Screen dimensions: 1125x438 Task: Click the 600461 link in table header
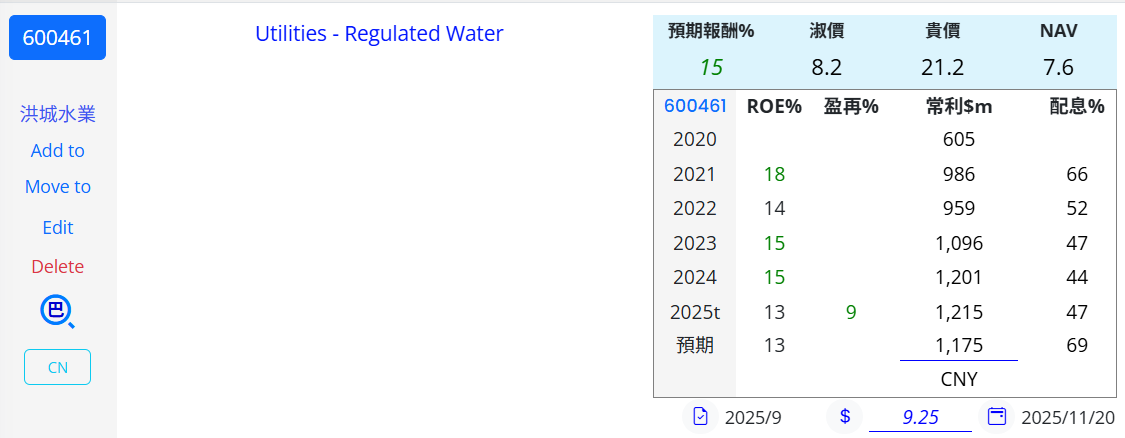(x=695, y=107)
